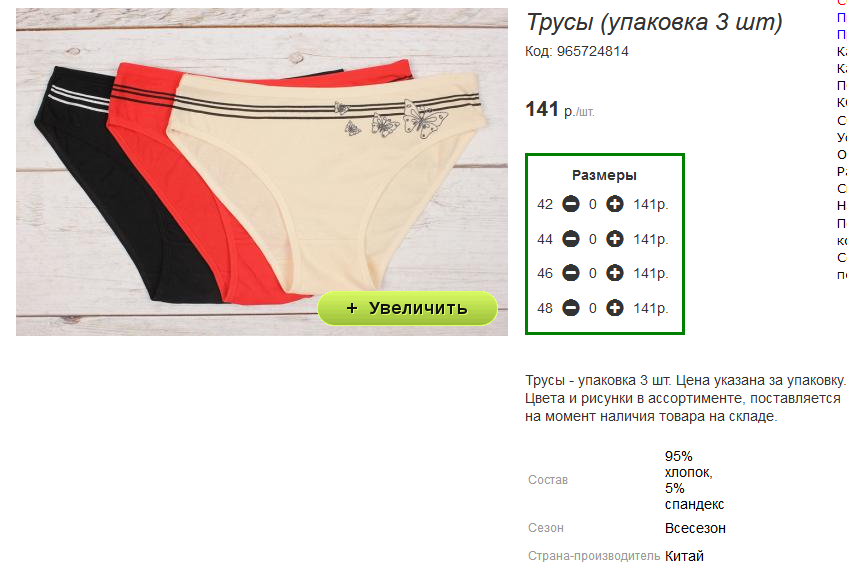Decrease quantity for size 44
The height and width of the screenshot is (588, 847).
[570, 239]
